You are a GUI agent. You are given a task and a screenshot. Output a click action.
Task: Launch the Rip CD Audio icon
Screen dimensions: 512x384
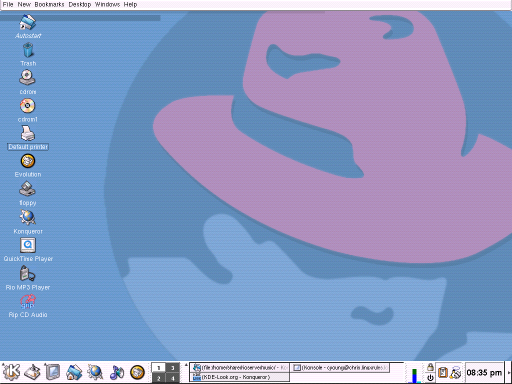click(x=28, y=302)
